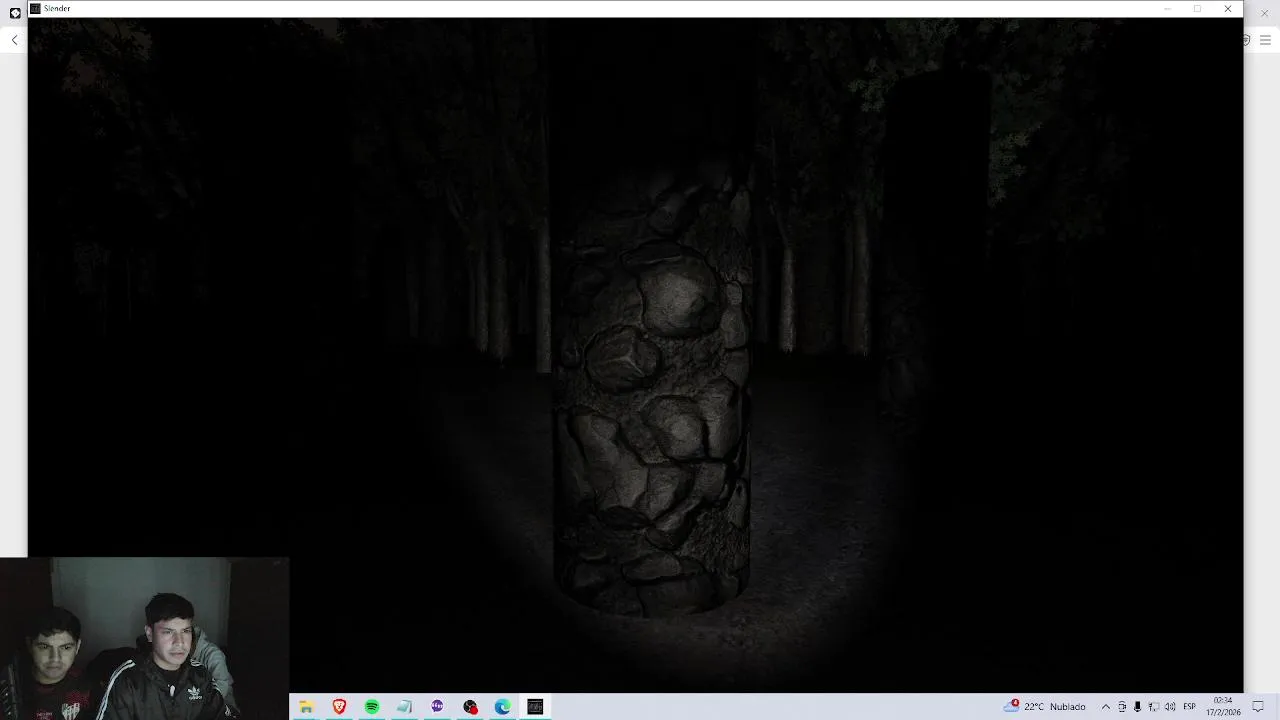This screenshot has width=1280, height=720.
Task: Click the back arrow in background window
Action: (x=14, y=40)
